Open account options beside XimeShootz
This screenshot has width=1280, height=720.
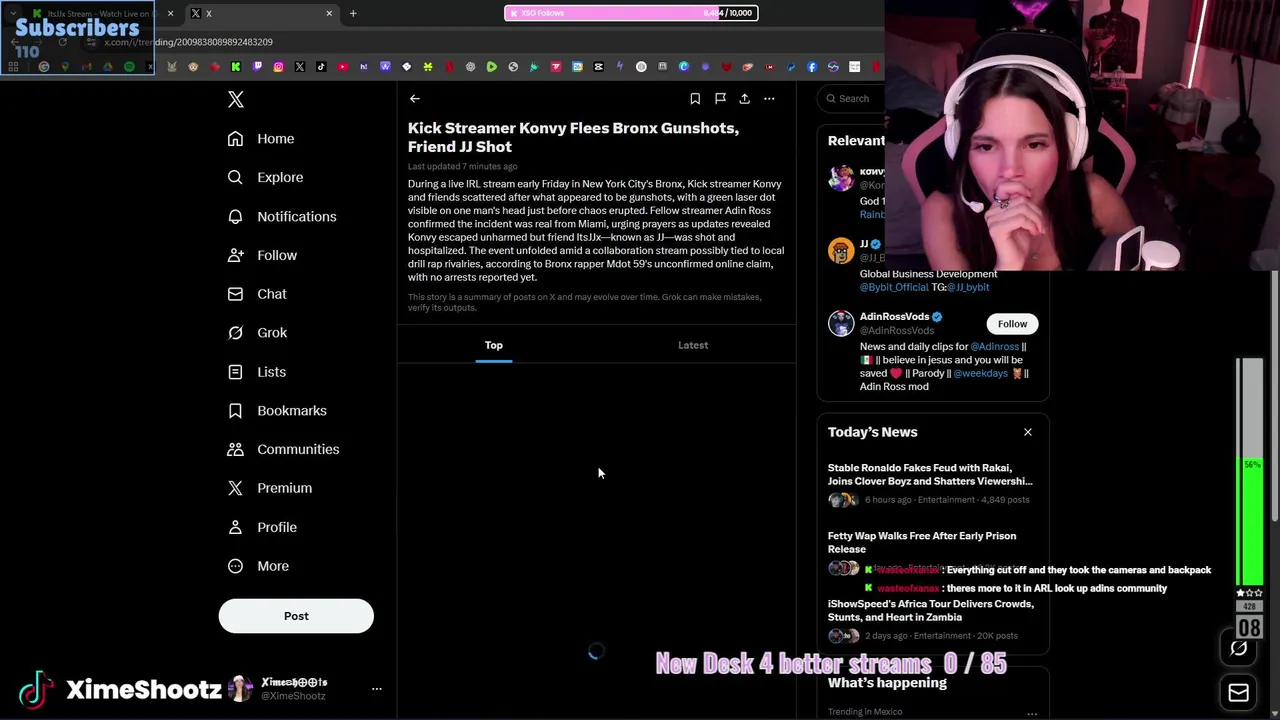click(377, 689)
